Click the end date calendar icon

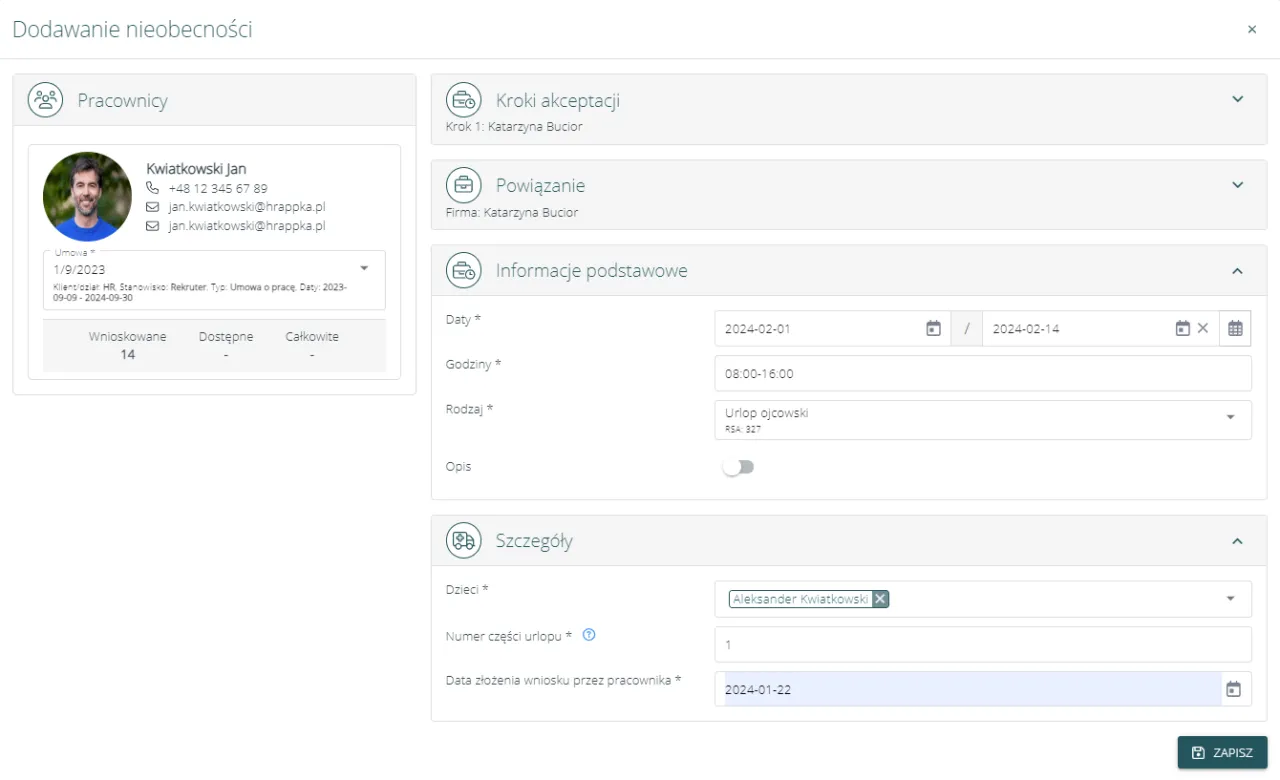1182,328
